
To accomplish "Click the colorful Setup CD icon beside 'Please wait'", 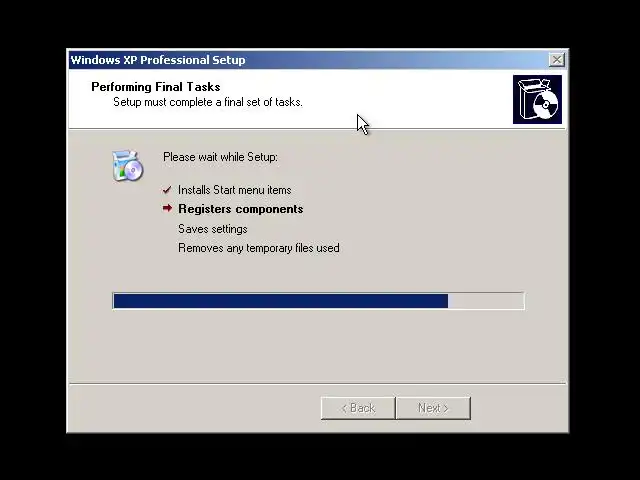I will [128, 165].
